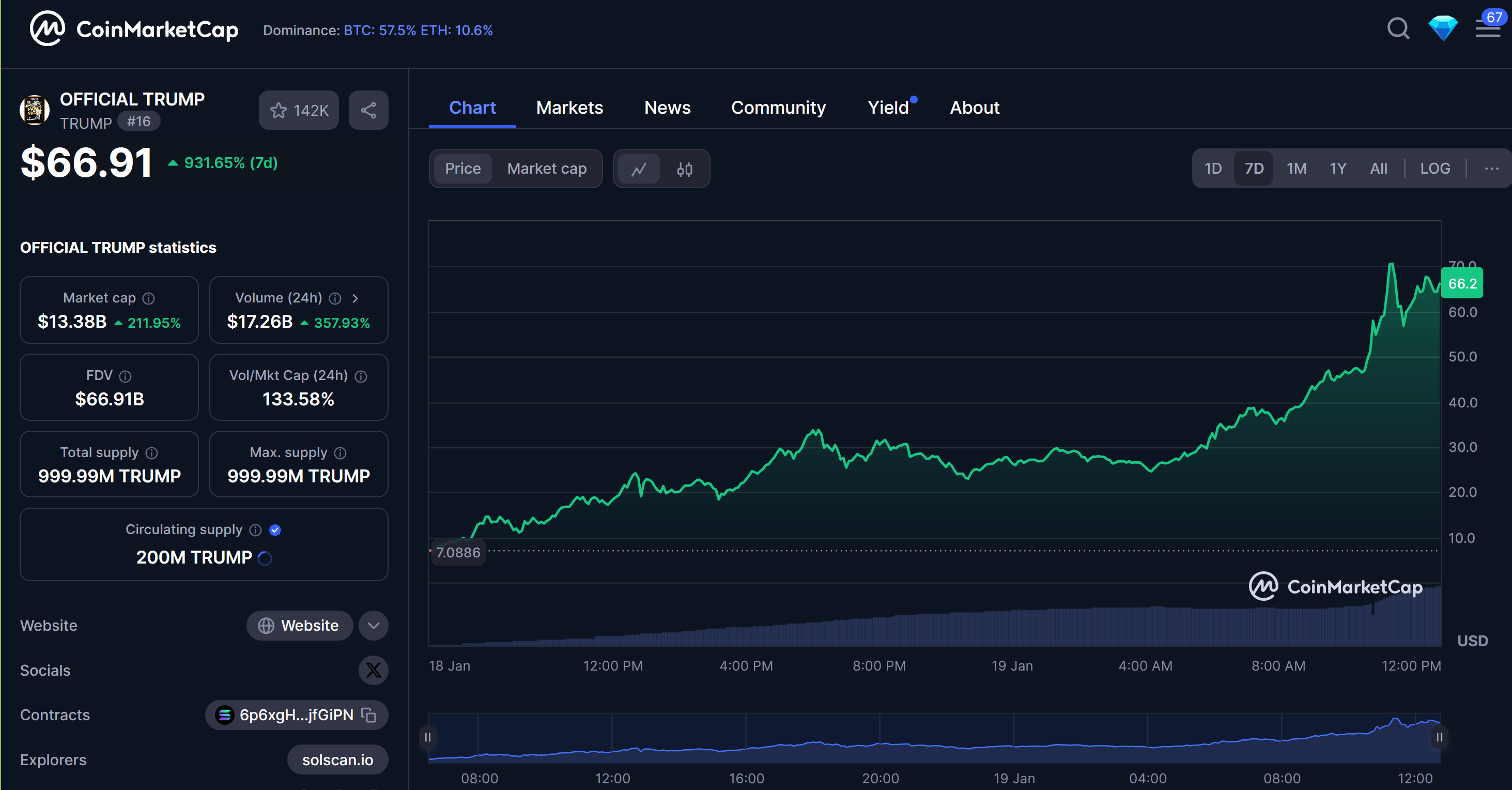Image resolution: width=1512 pixels, height=790 pixels.
Task: Click the CoinMarketCap logo
Action: 134,28
